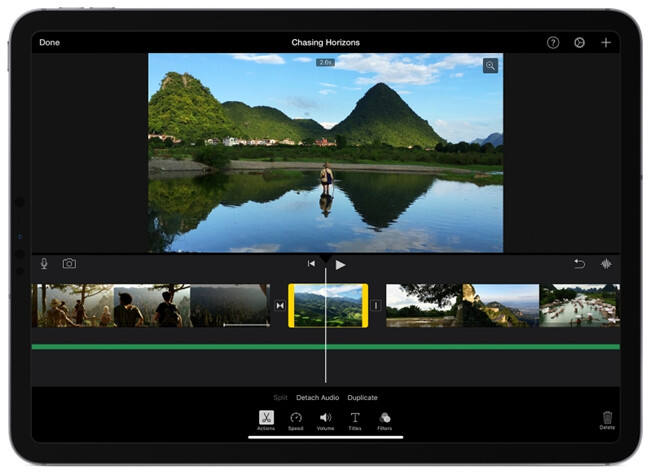Open the Titles tool
This screenshot has height=474, width=650.
pyautogui.click(x=355, y=418)
